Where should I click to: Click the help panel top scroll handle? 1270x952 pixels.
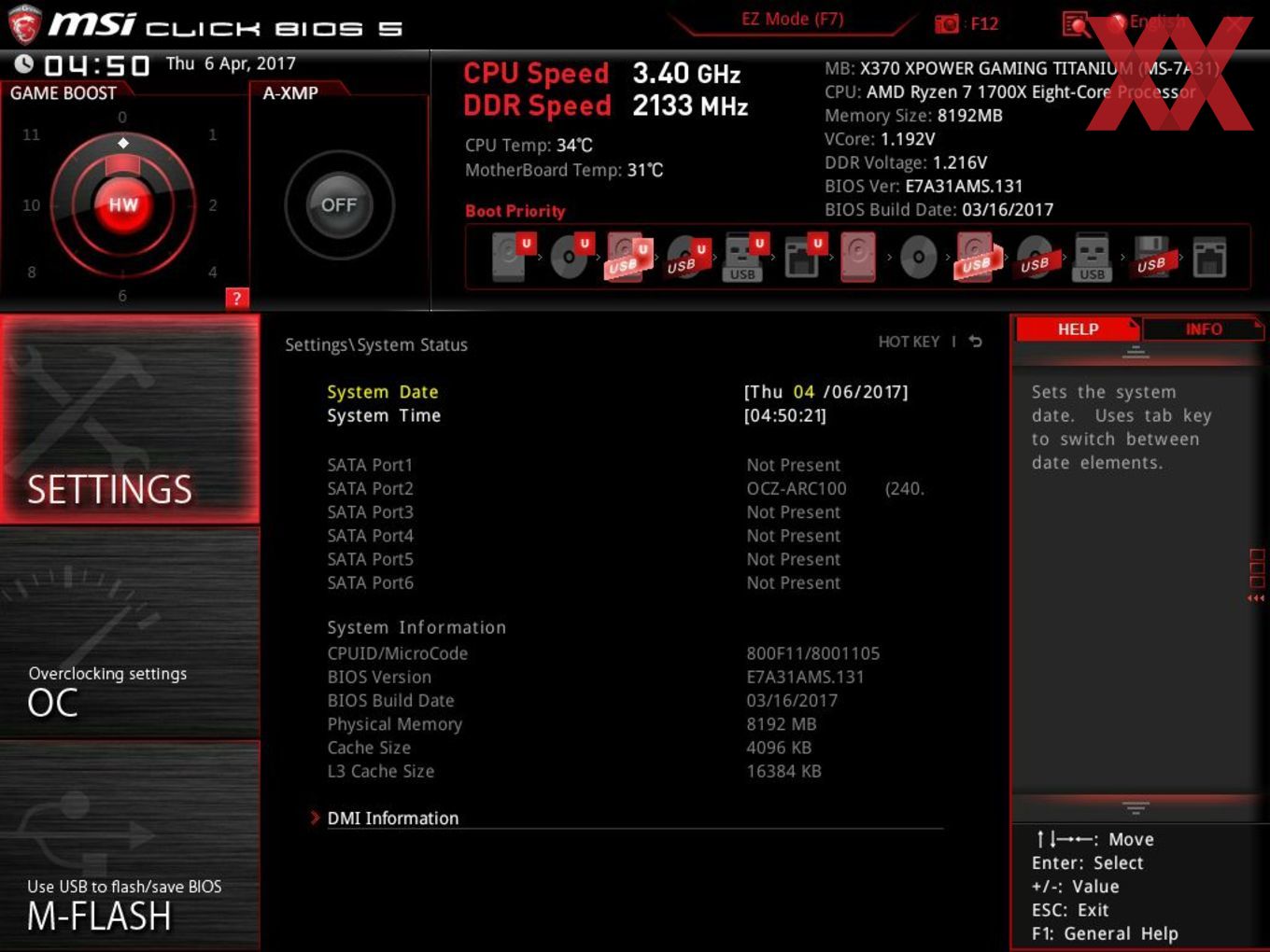click(x=1136, y=353)
